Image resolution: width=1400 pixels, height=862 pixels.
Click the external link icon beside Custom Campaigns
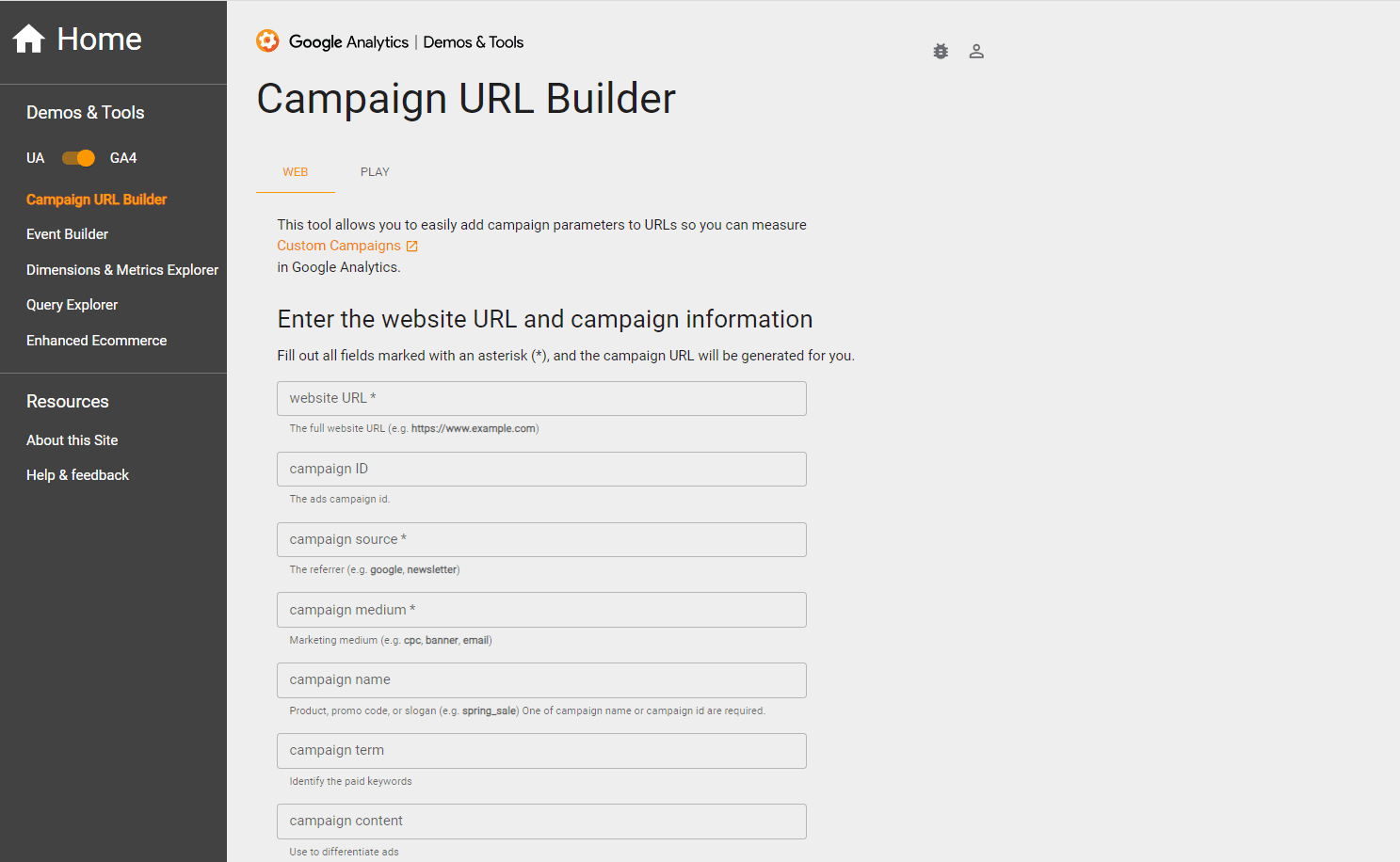point(412,245)
